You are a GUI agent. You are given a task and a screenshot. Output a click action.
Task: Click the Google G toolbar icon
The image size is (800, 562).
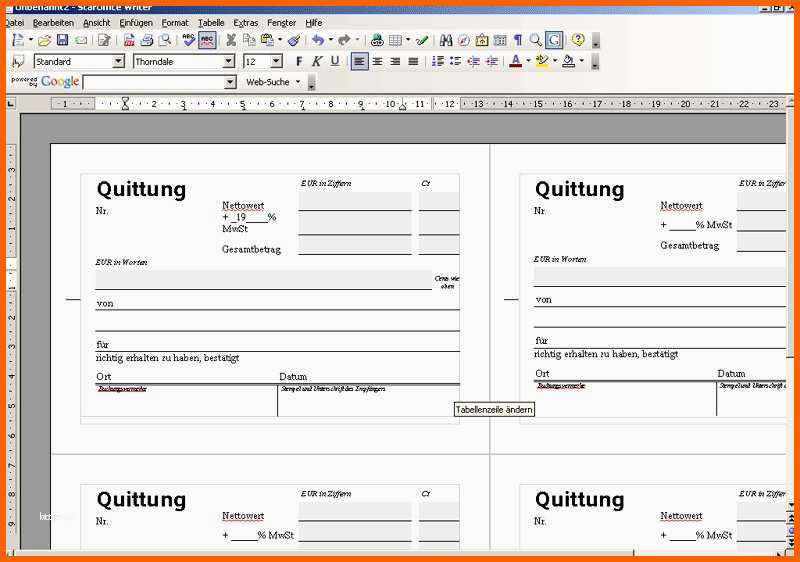click(554, 40)
